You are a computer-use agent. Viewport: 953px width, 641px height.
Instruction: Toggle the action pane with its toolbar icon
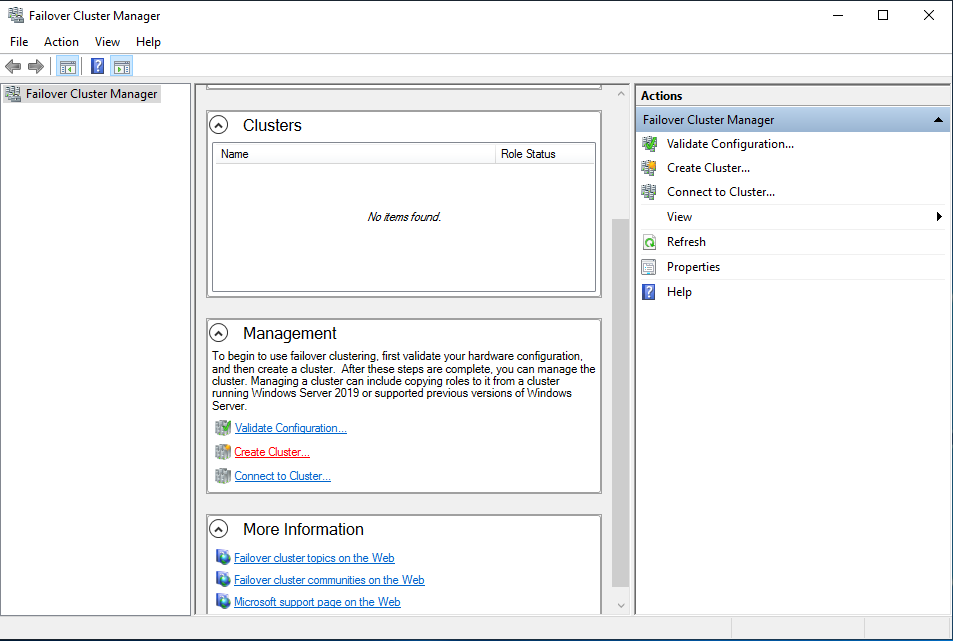click(x=121, y=65)
